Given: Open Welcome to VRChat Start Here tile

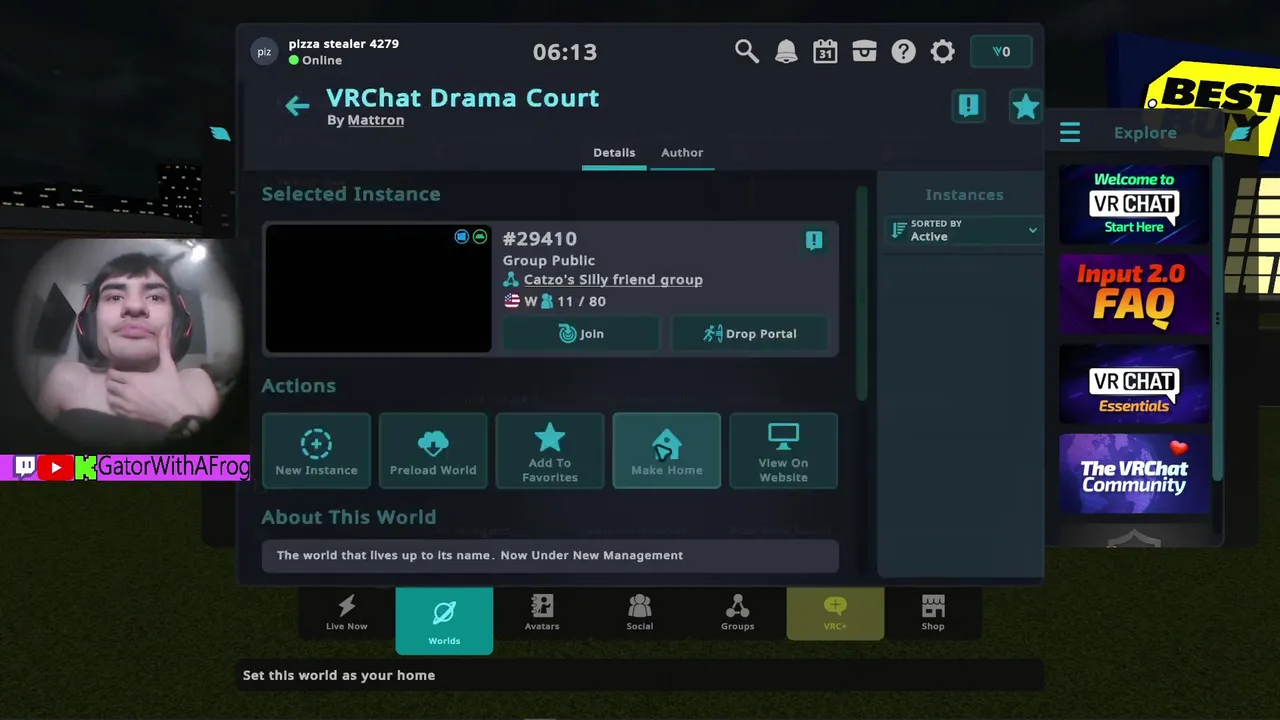Looking at the screenshot, I should point(1134,204).
